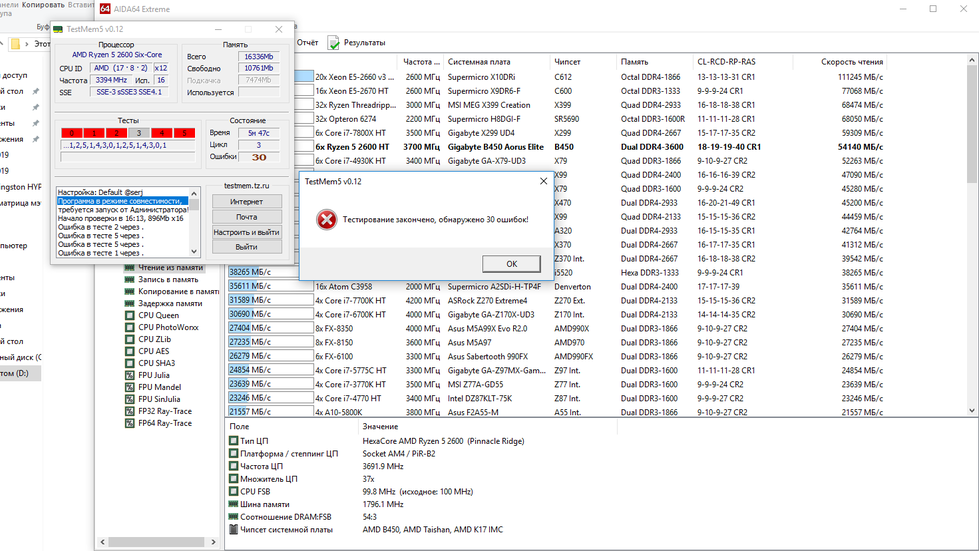Click the Выйти button in TestMem5
The width and height of the screenshot is (979, 551).
(x=247, y=246)
